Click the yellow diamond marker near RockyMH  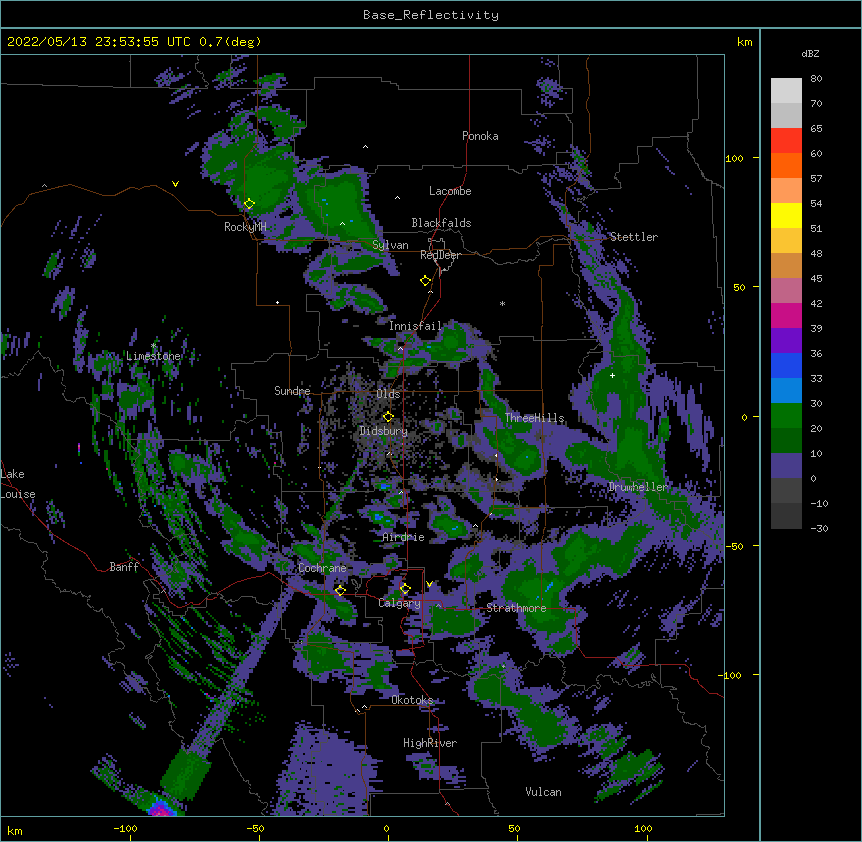click(x=250, y=204)
